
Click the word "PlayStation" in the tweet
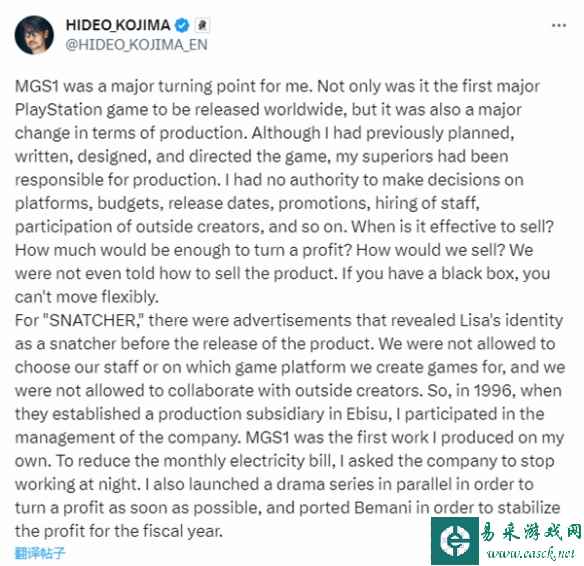[x=58, y=111]
